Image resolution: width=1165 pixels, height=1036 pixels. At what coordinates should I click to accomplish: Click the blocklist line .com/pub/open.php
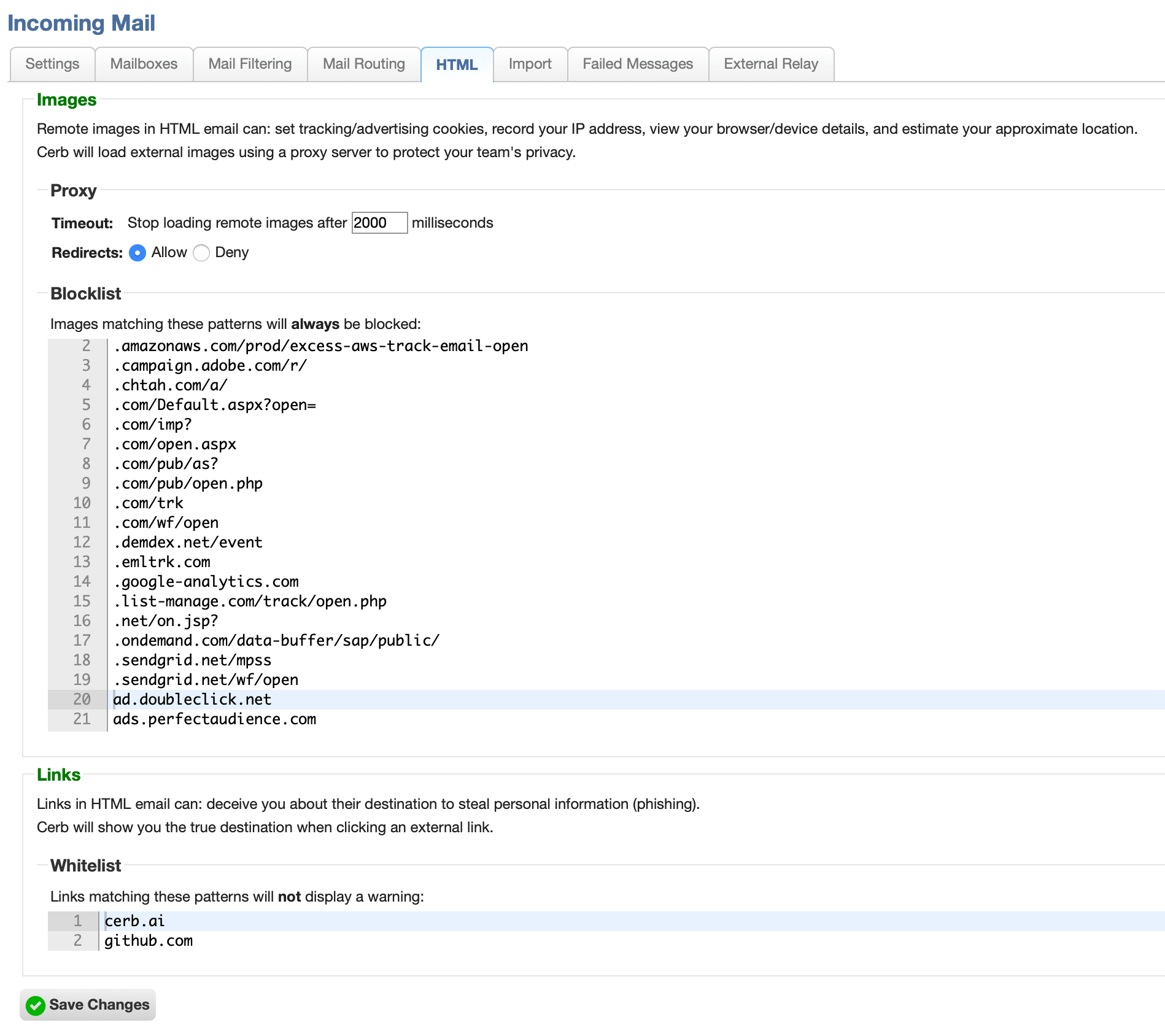(188, 484)
